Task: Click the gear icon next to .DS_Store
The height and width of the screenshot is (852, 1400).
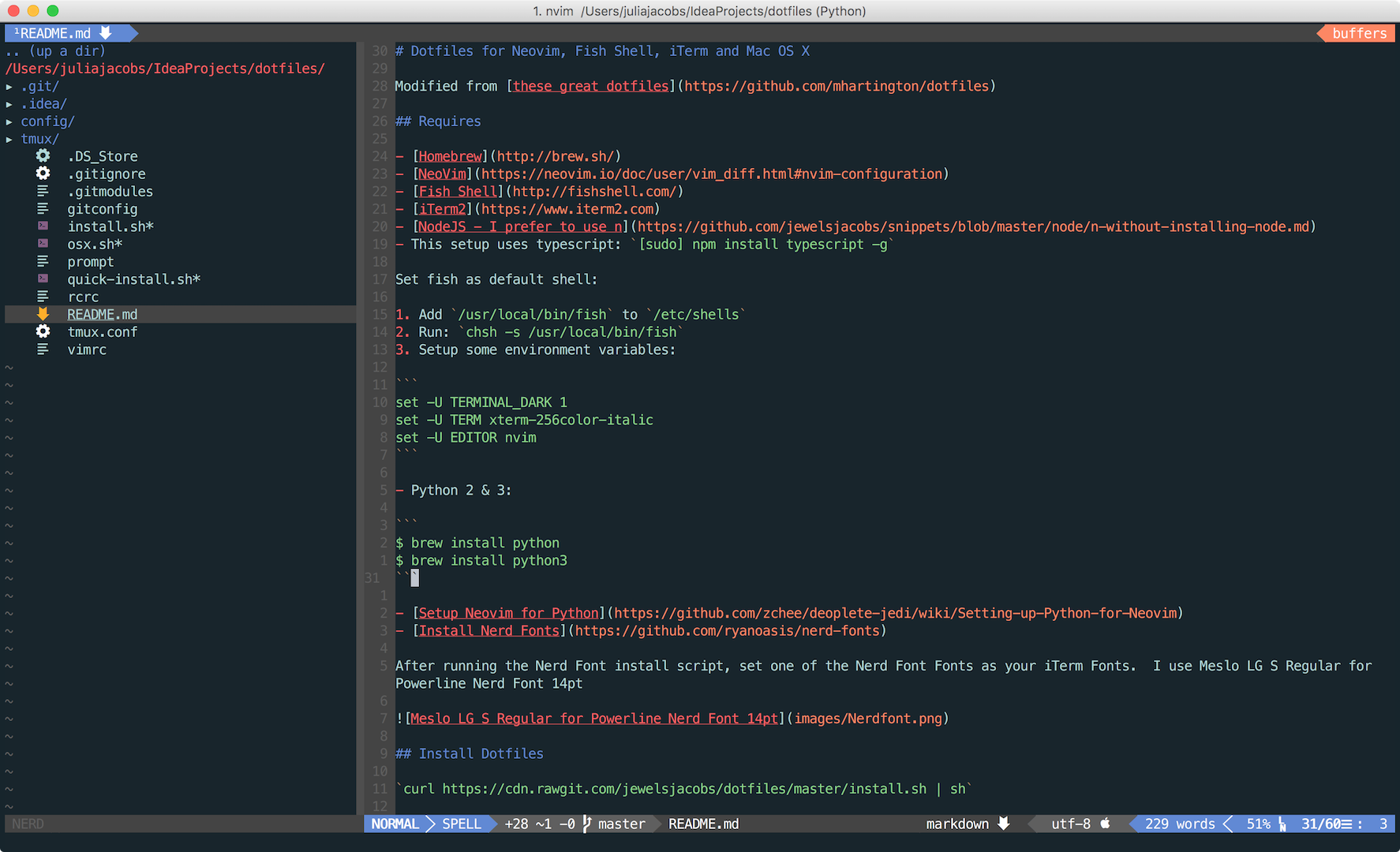Action: coord(43,156)
